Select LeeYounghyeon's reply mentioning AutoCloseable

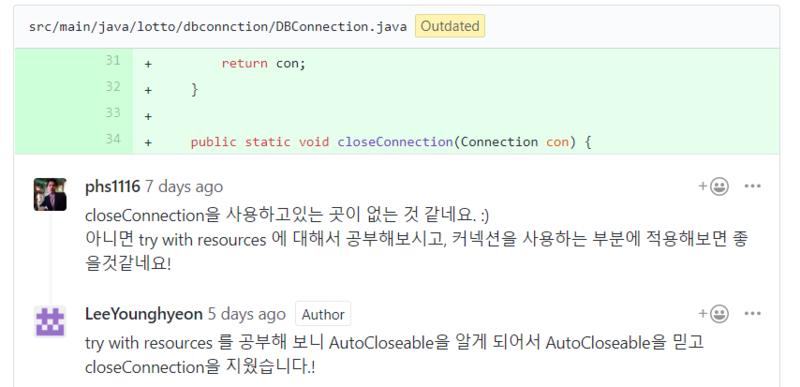click(394, 355)
